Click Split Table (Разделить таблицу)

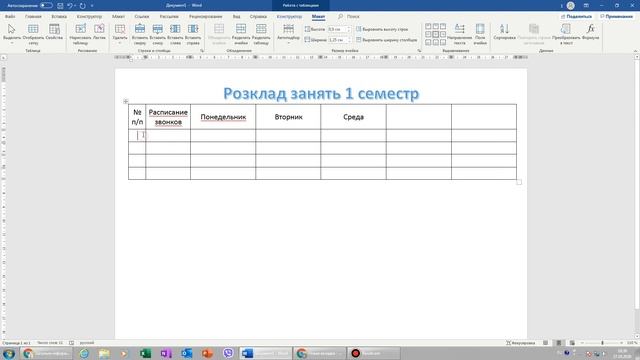pyautogui.click(x=261, y=34)
